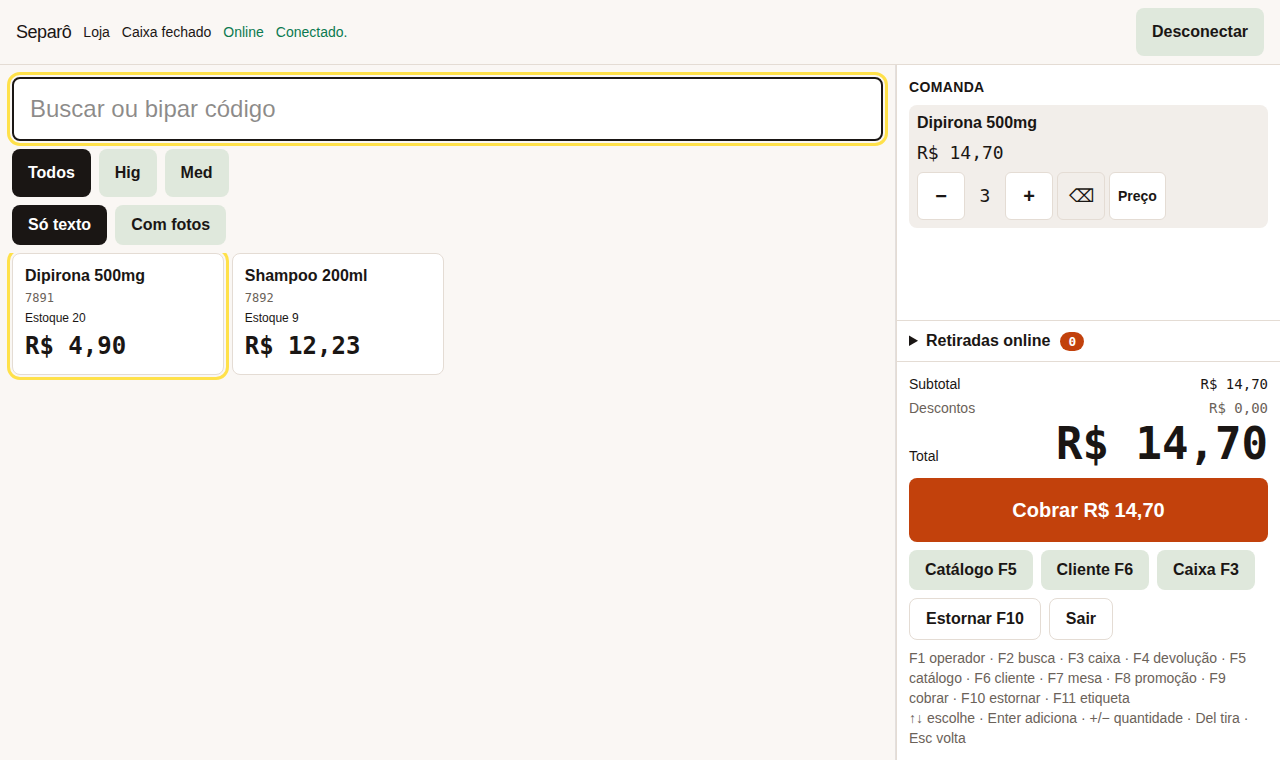Click product code 7891
This screenshot has width=1280, height=760.
pos(40,298)
